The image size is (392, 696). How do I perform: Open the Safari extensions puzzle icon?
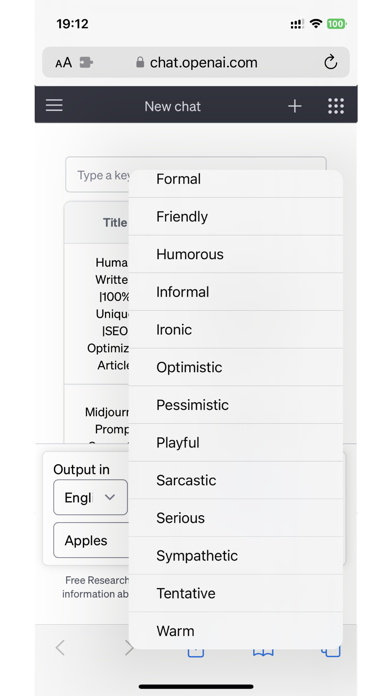pyautogui.click(x=86, y=62)
